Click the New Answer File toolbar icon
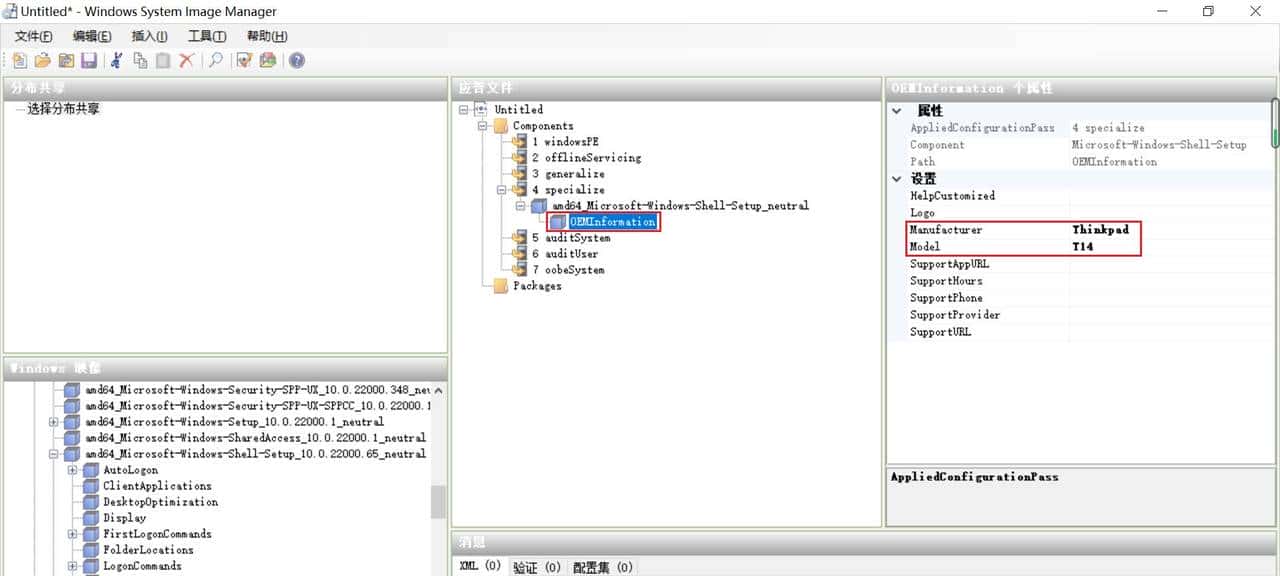Screen dimensions: 1280x576 pos(20,61)
